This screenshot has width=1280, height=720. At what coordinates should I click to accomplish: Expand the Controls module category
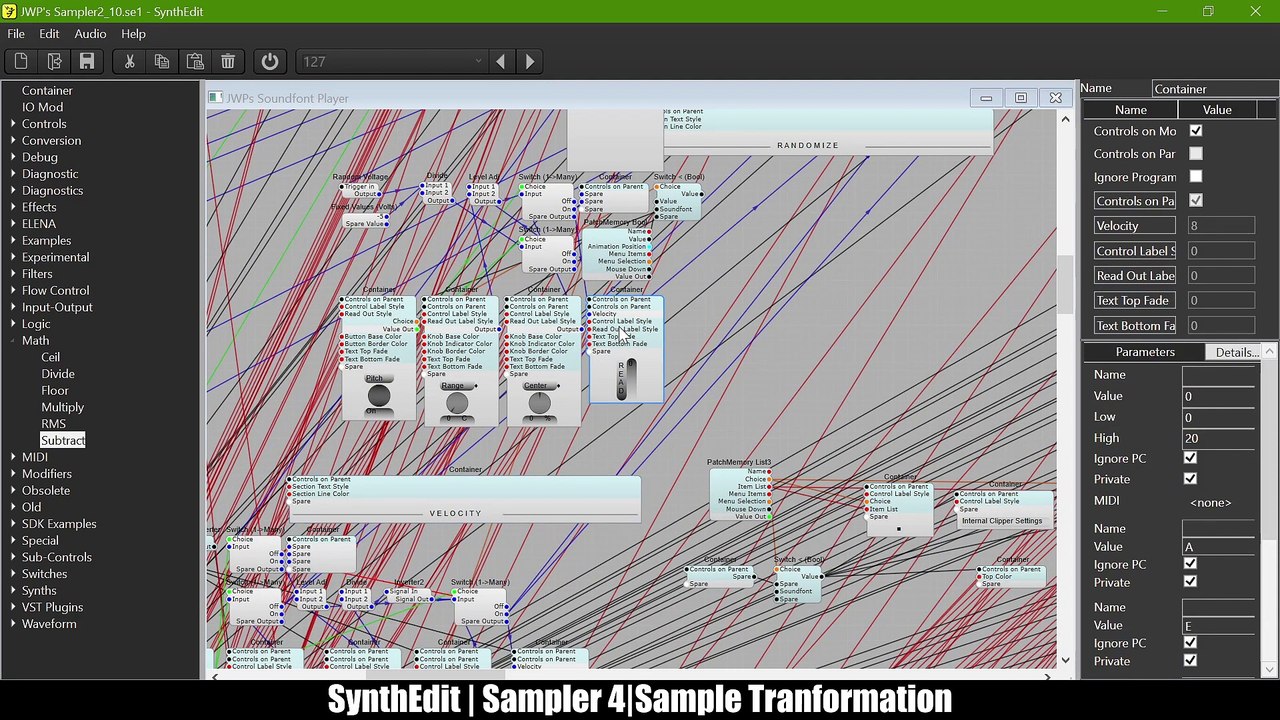pos(11,124)
